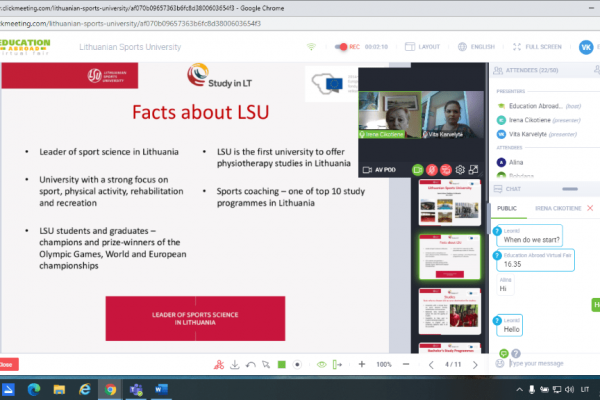Zoom in with the plus button
Screen dimensions: 600x400
(362, 364)
